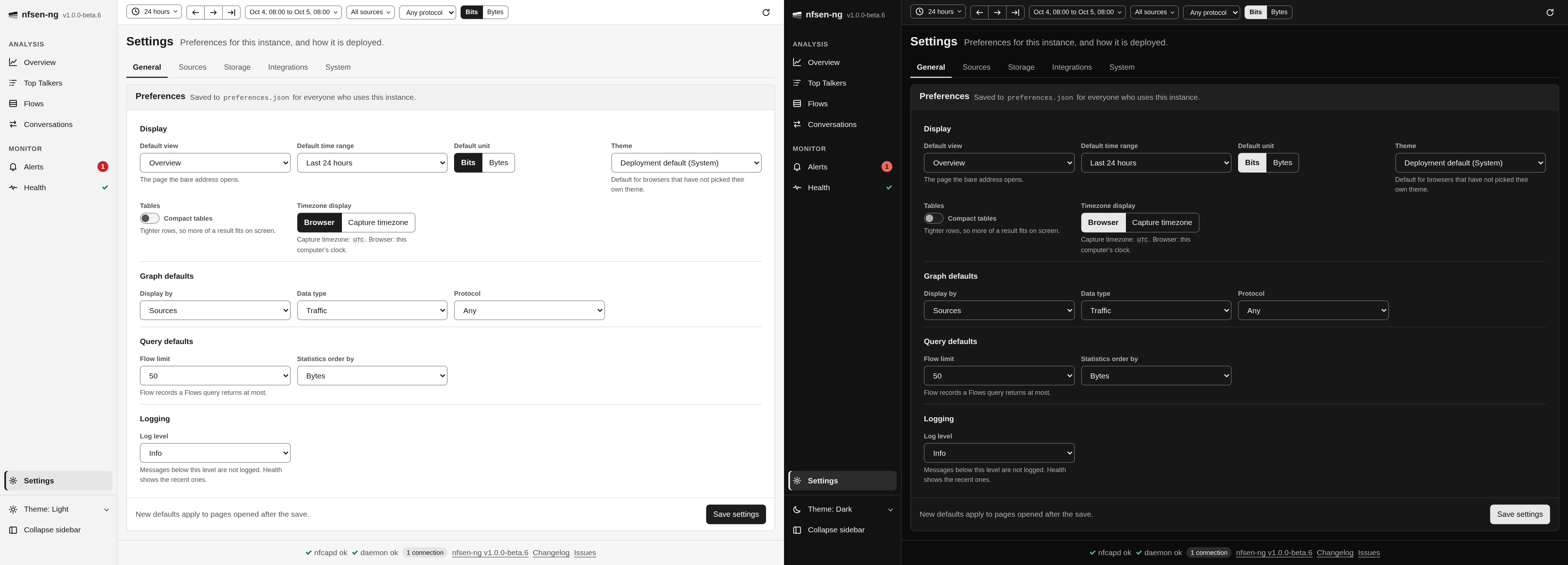
Task: Select Bytes in light toolbar unit toggle
Action: click(495, 12)
